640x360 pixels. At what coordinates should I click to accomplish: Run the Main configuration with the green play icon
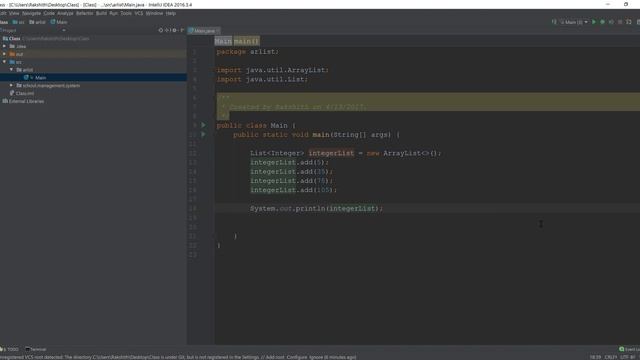pos(594,22)
